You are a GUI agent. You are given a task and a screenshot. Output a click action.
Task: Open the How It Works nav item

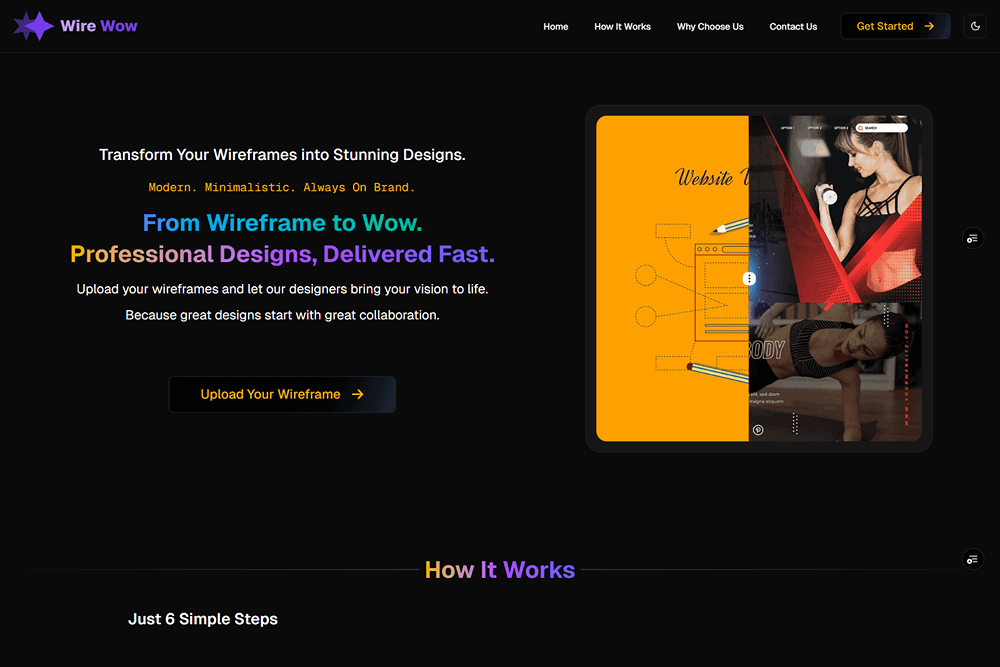622,27
